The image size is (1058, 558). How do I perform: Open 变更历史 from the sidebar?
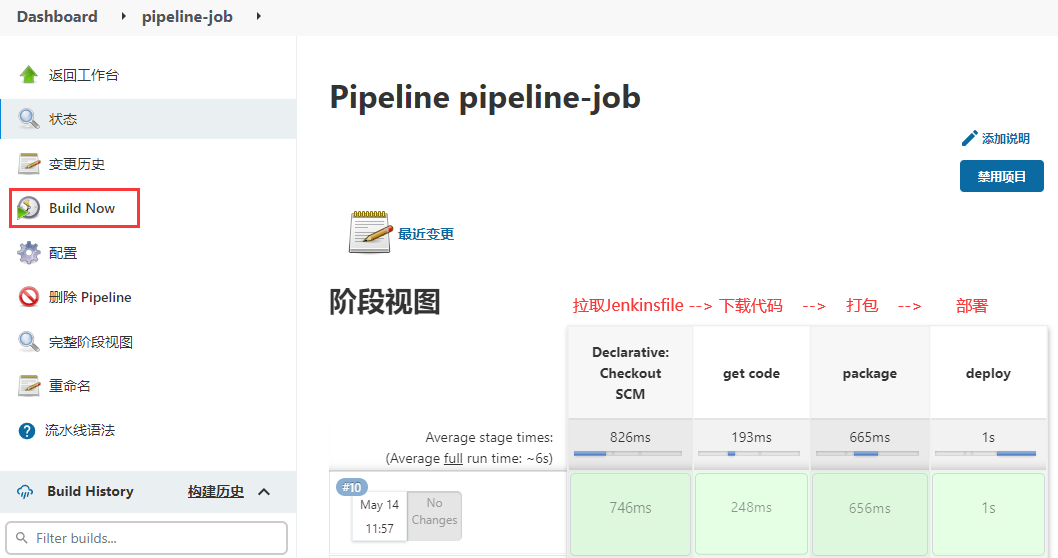click(77, 164)
